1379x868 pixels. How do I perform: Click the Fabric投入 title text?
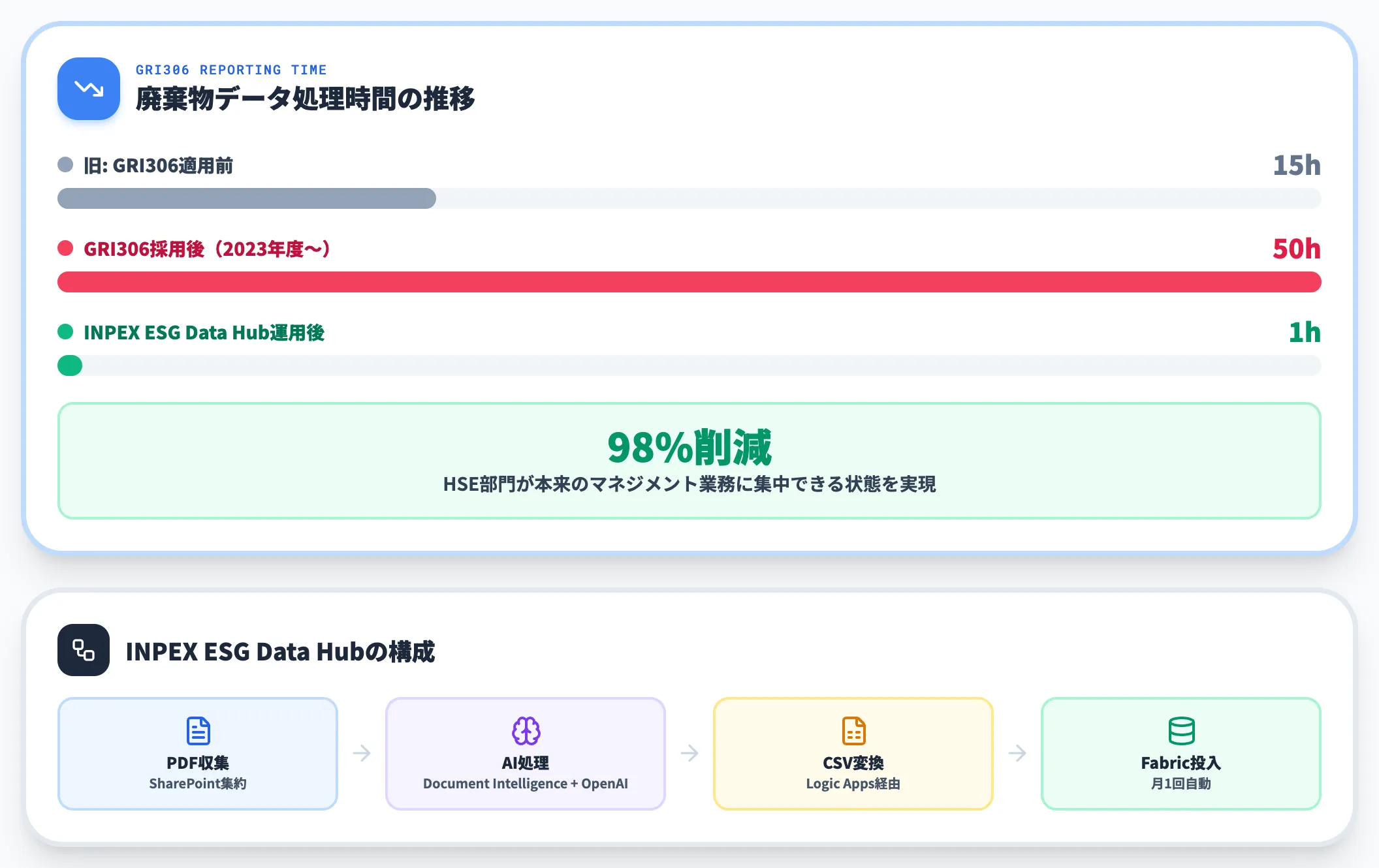pyautogui.click(x=1181, y=763)
